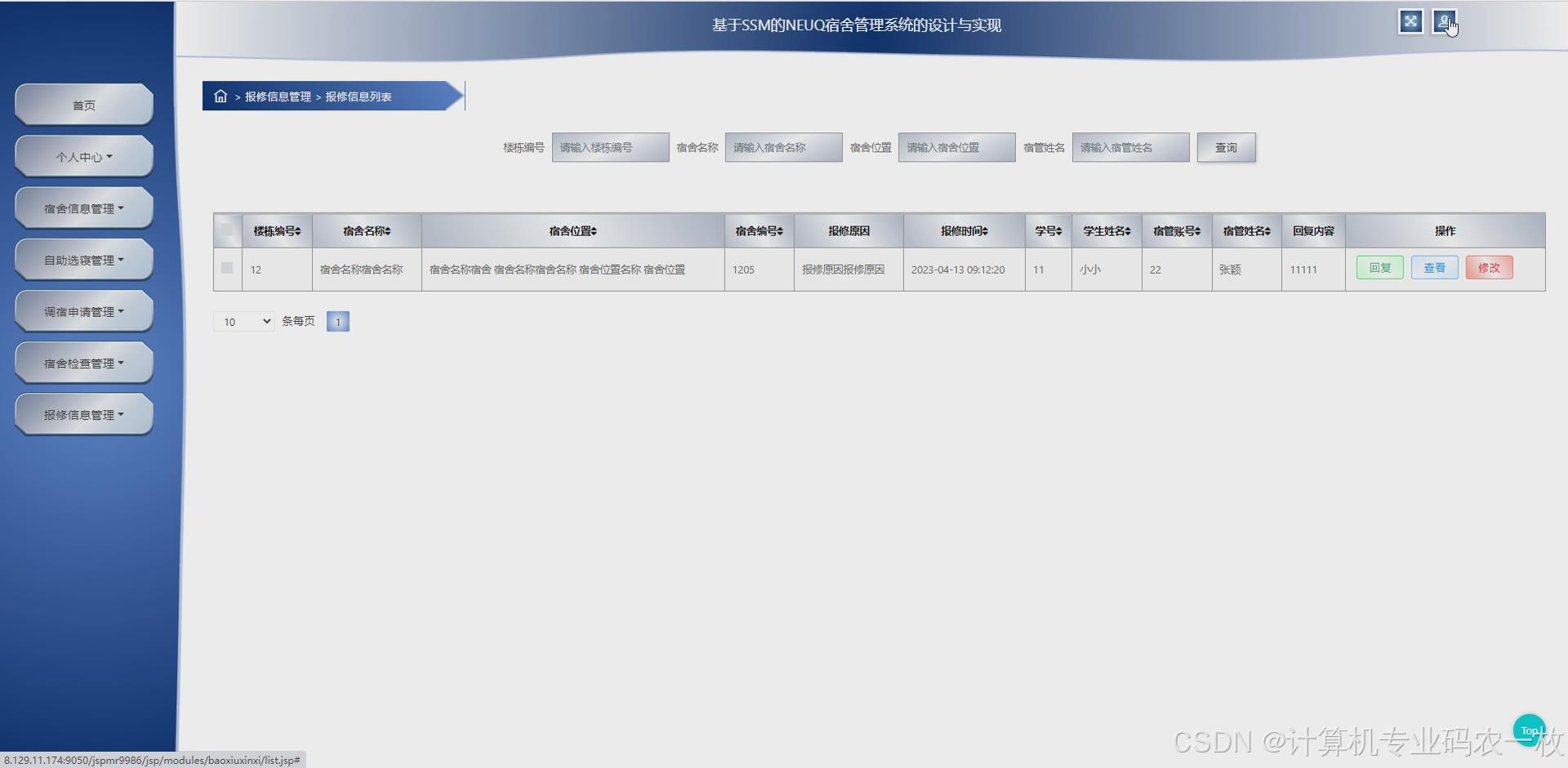Viewport: 1568px width, 768px height.
Task: Expand the 个人中心 sidebar dropdown
Action: (83, 156)
